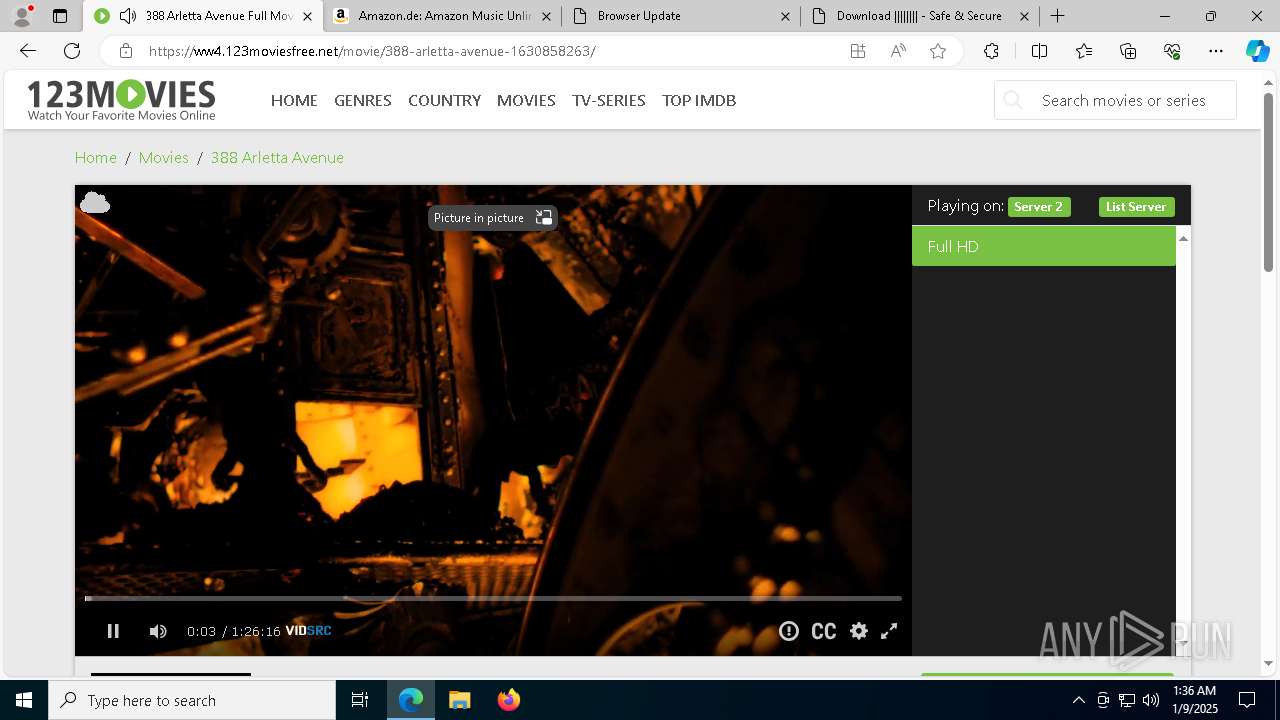The width and height of the screenshot is (1280, 720).
Task: Switch to Download Safe & Secure tab
Action: [x=919, y=16]
